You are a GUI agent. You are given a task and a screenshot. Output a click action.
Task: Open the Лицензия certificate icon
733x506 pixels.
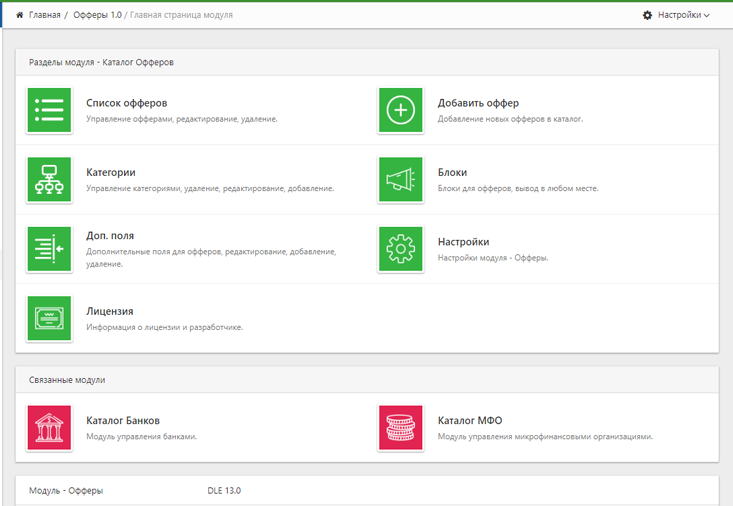click(49, 318)
